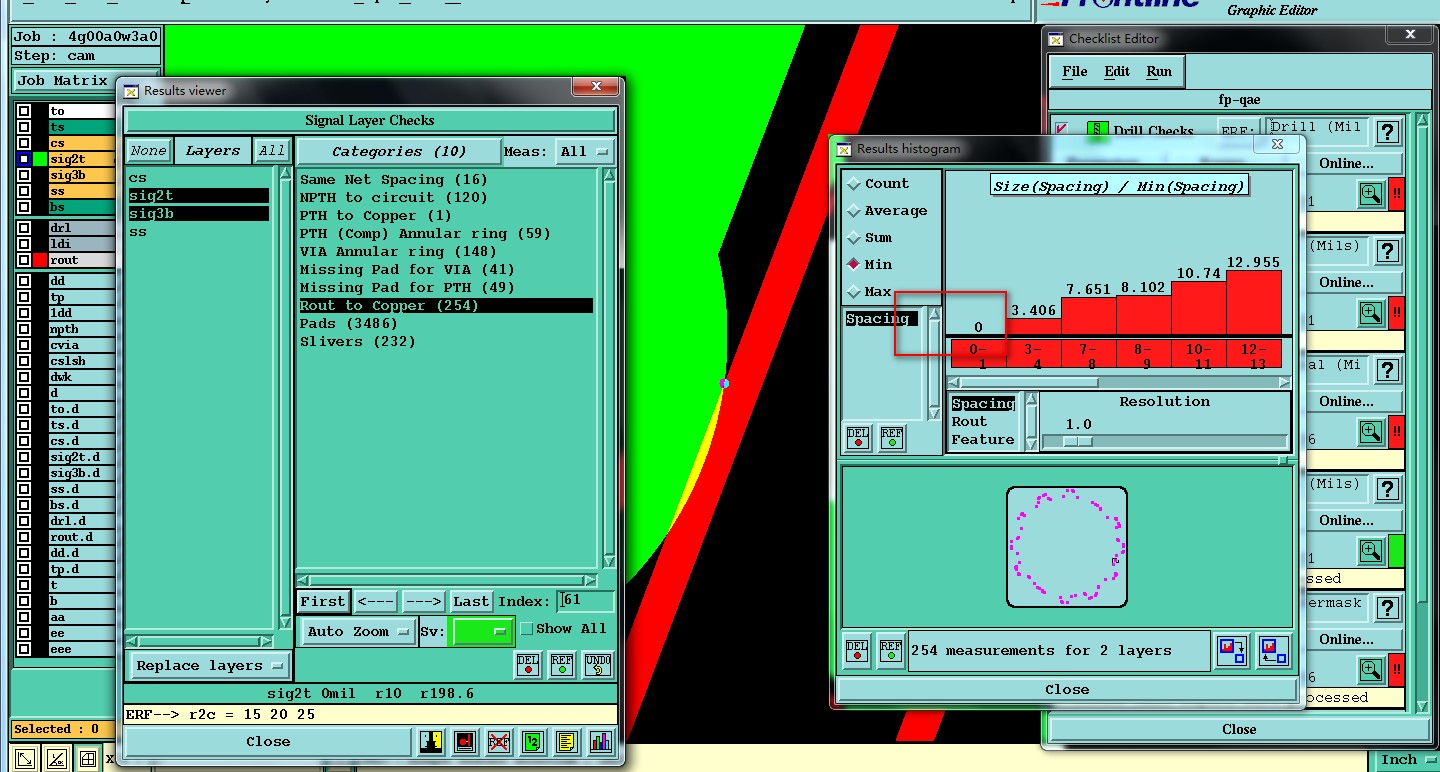Click the green 12 page icon
Viewport: 1440px width, 772px height.
click(x=533, y=742)
